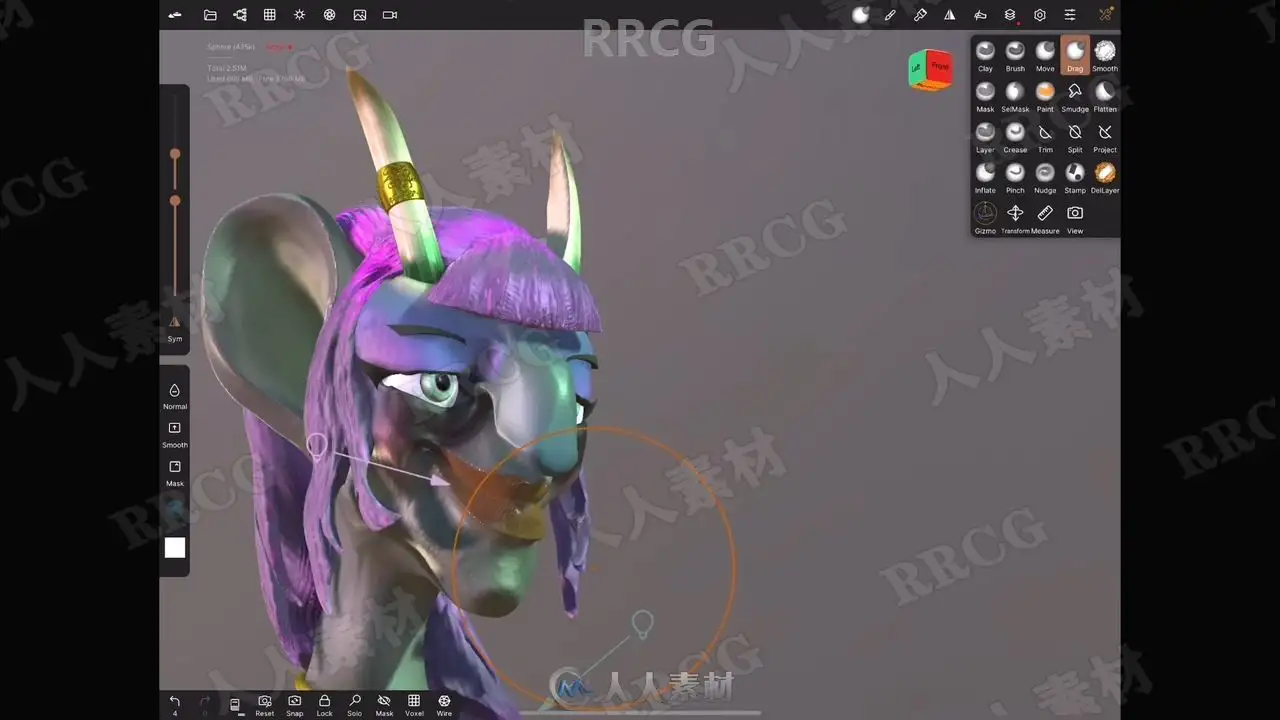Select the Inflate tool
Screen dimensions: 1280x720
tap(985, 178)
